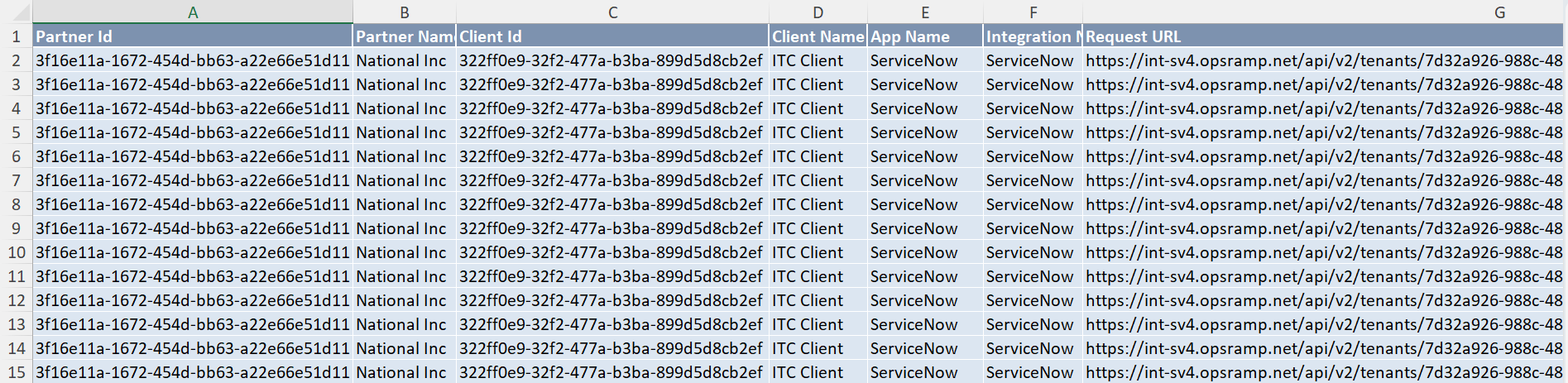
Task: Select row 1 header number
Action: point(17,36)
